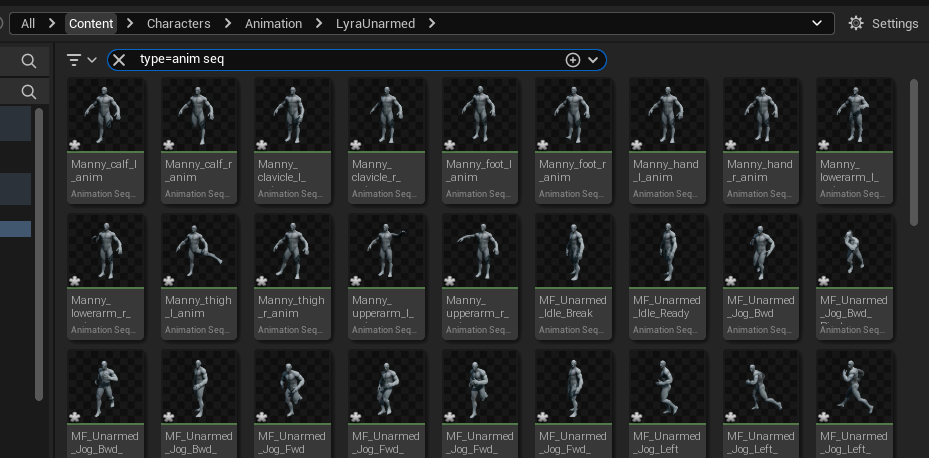
Task: Expand chevron after Animation breadcrumb
Action: (319, 24)
